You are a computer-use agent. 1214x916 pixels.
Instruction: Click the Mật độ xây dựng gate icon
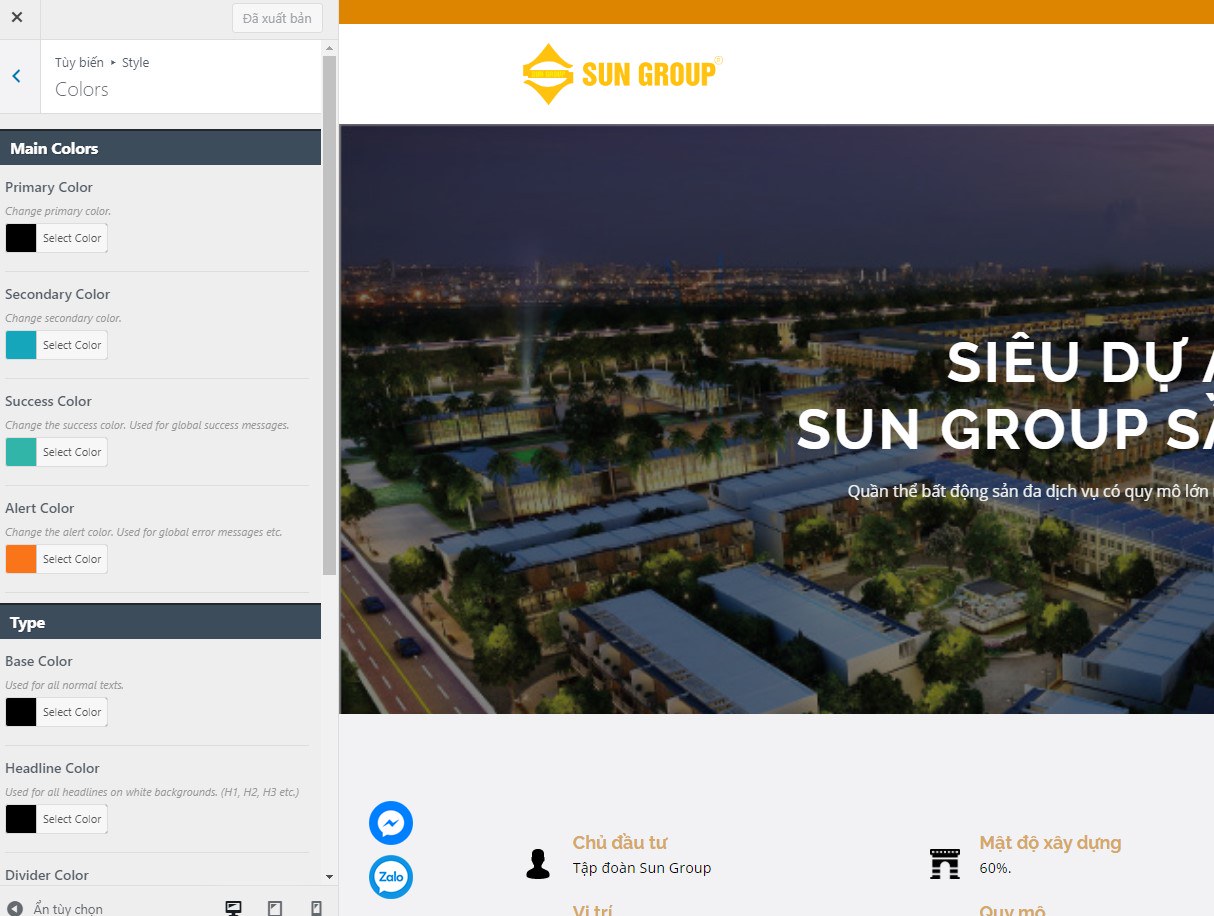pyautogui.click(x=944, y=863)
